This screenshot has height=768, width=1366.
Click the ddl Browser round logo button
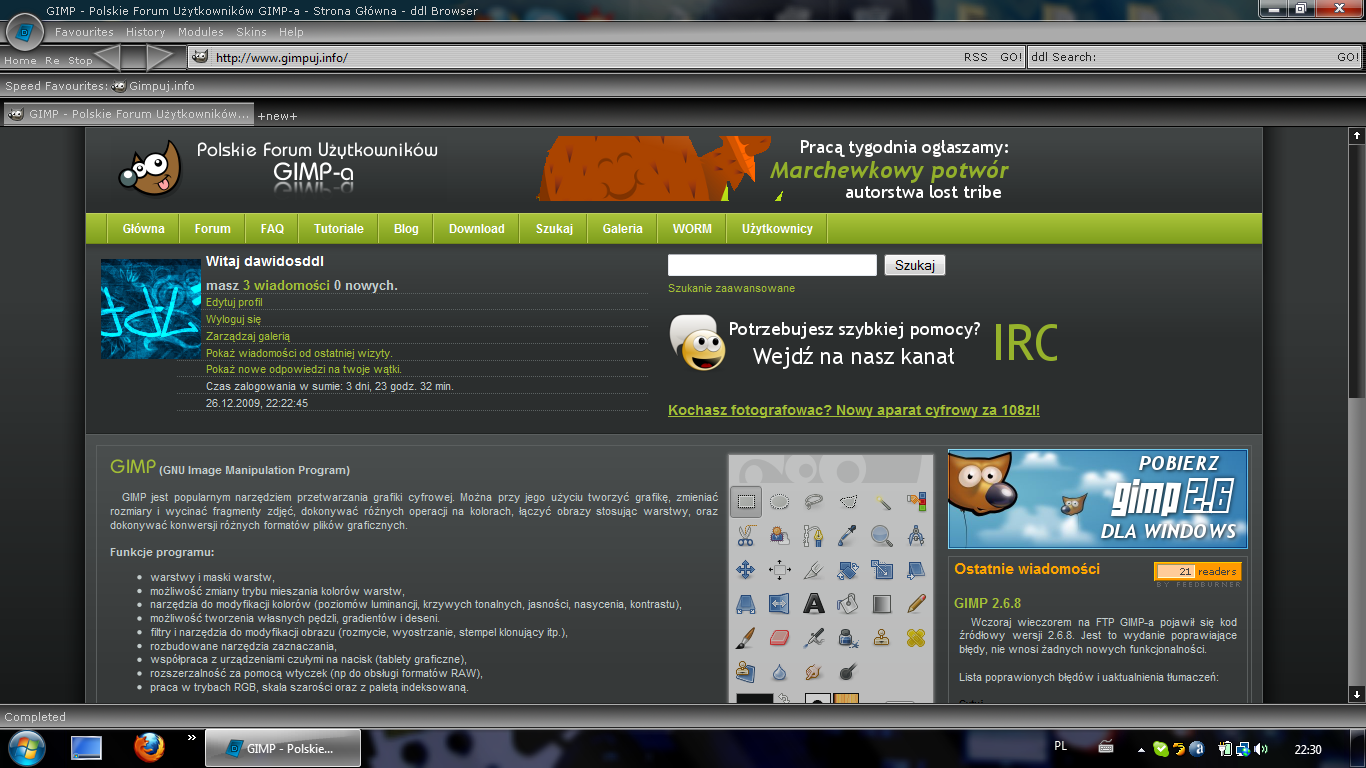[x=24, y=33]
